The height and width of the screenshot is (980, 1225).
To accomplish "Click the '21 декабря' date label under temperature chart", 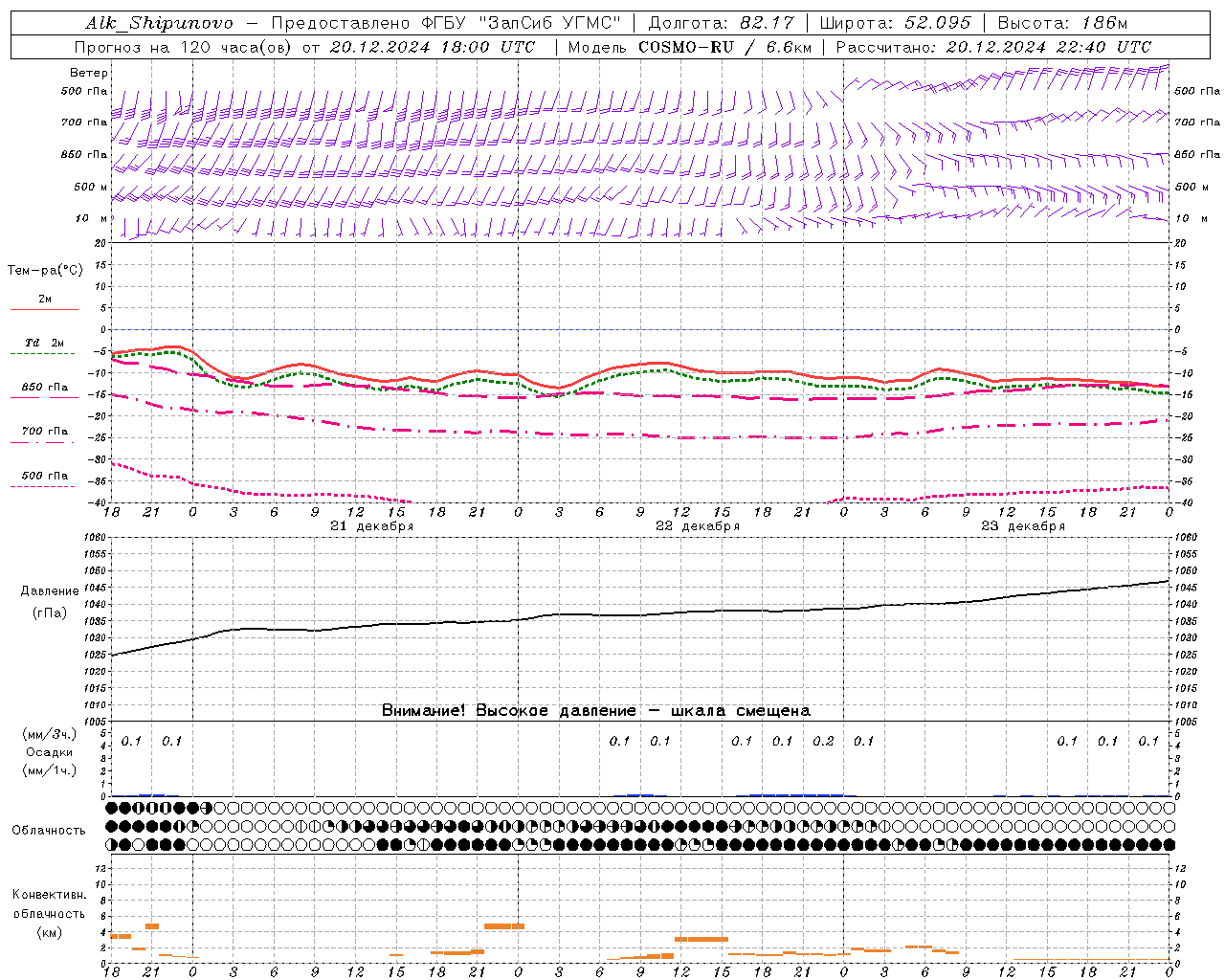I will [x=372, y=526].
